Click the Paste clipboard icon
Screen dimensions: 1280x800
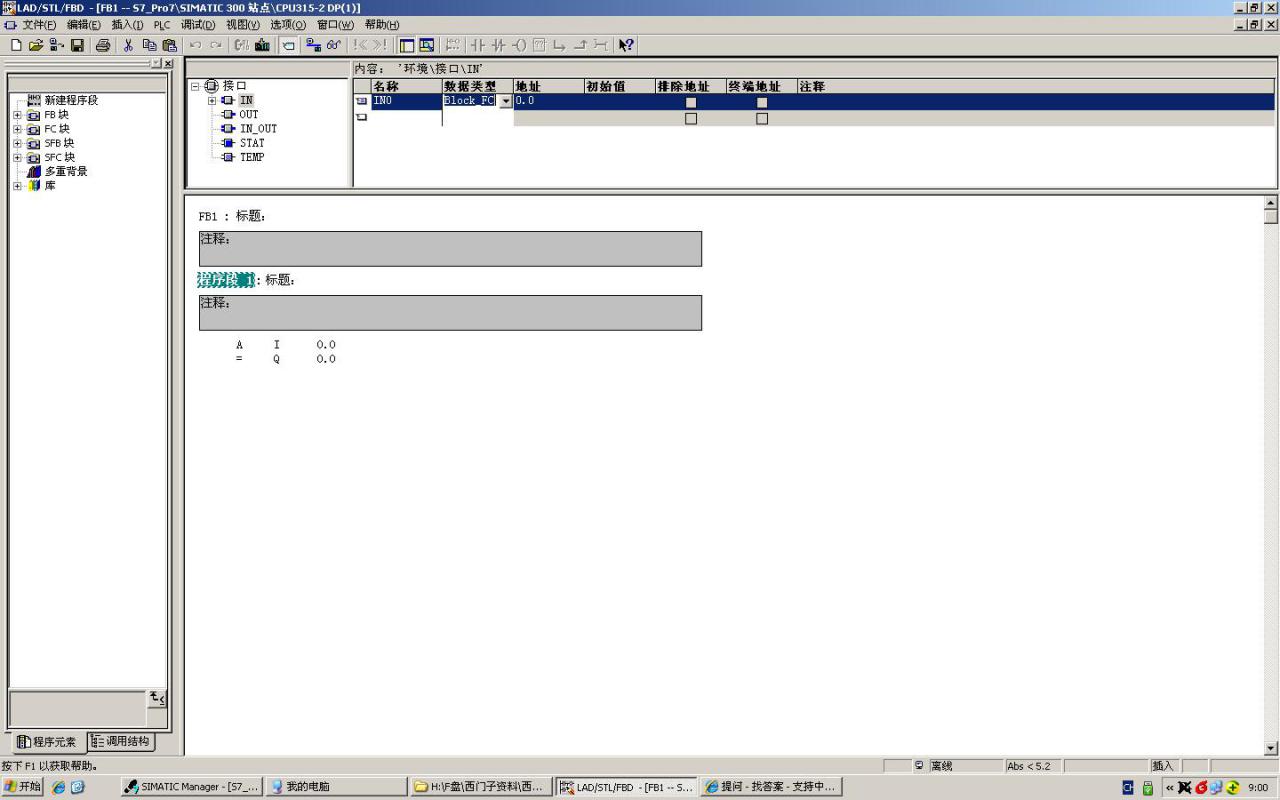[x=169, y=45]
